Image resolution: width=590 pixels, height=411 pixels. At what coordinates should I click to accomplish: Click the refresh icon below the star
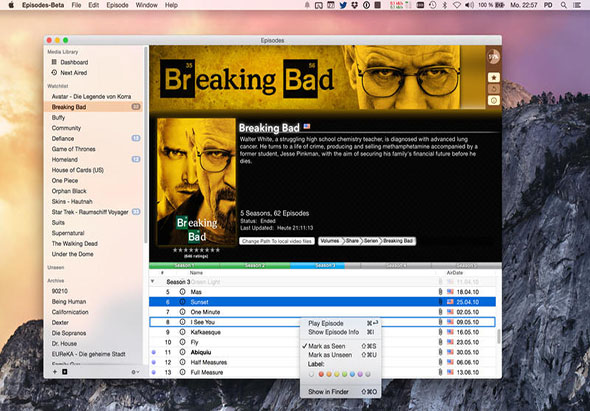click(x=494, y=89)
